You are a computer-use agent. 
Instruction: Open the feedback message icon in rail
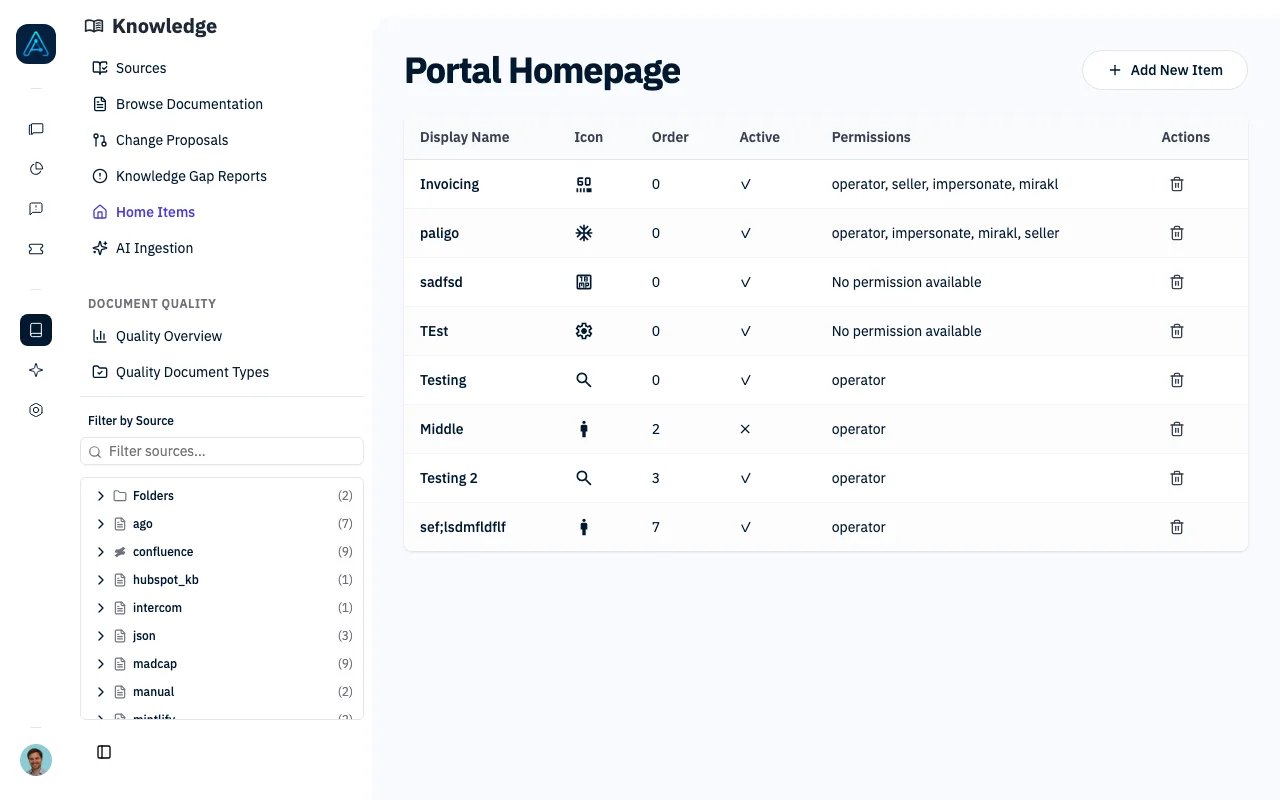36,208
